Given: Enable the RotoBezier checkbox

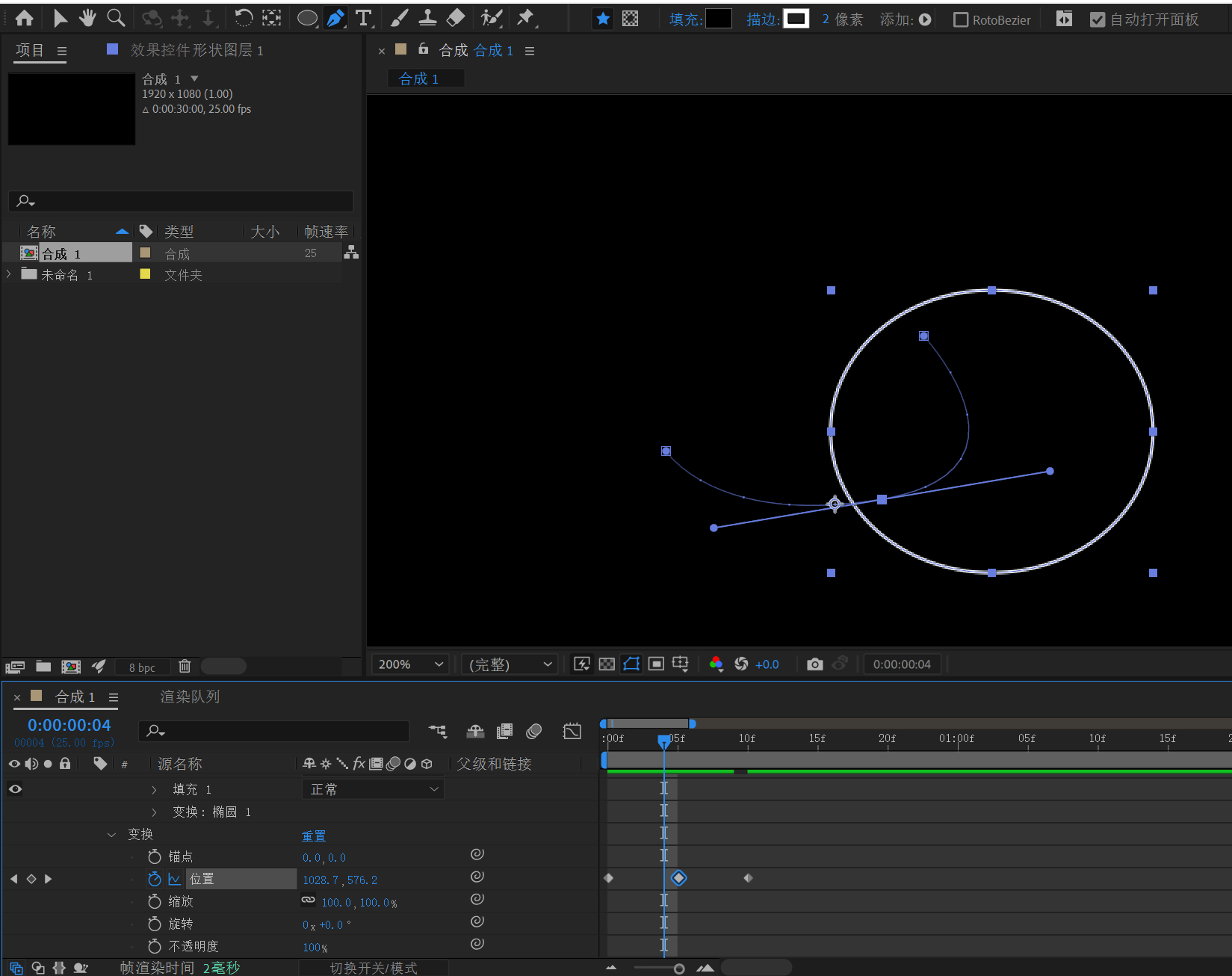Looking at the screenshot, I should click(961, 20).
